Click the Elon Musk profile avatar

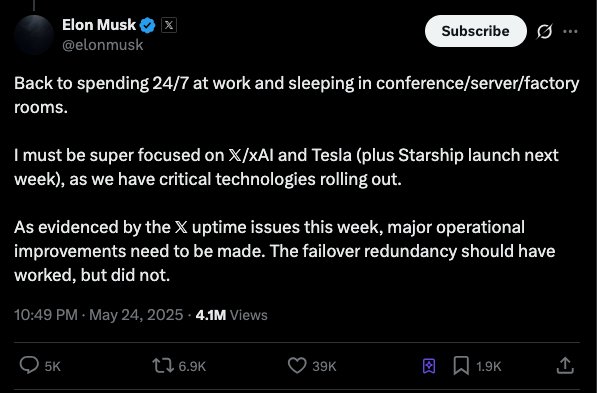tap(34, 35)
